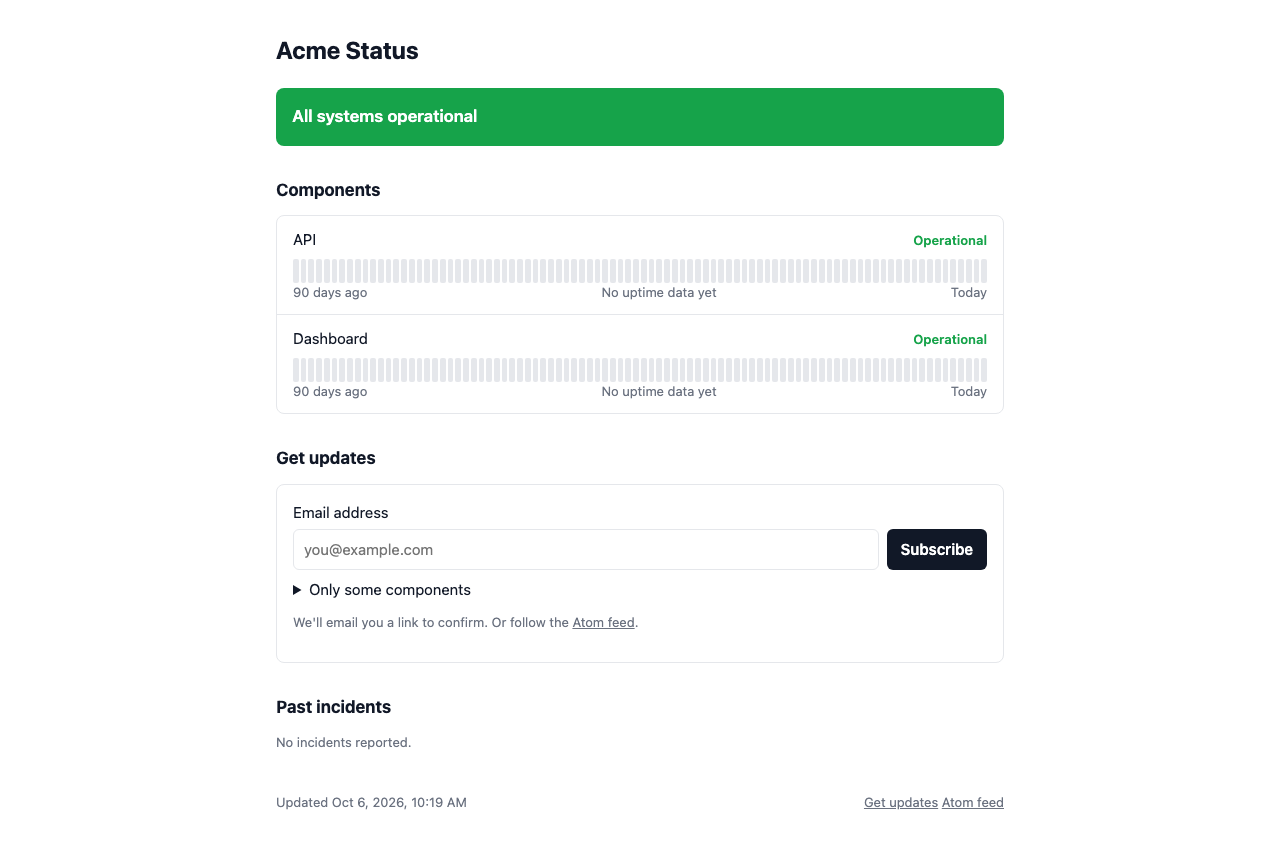This screenshot has width=1280, height=860.
Task: Expand the 'Only some components' disclosure triangle
Action: 297,590
